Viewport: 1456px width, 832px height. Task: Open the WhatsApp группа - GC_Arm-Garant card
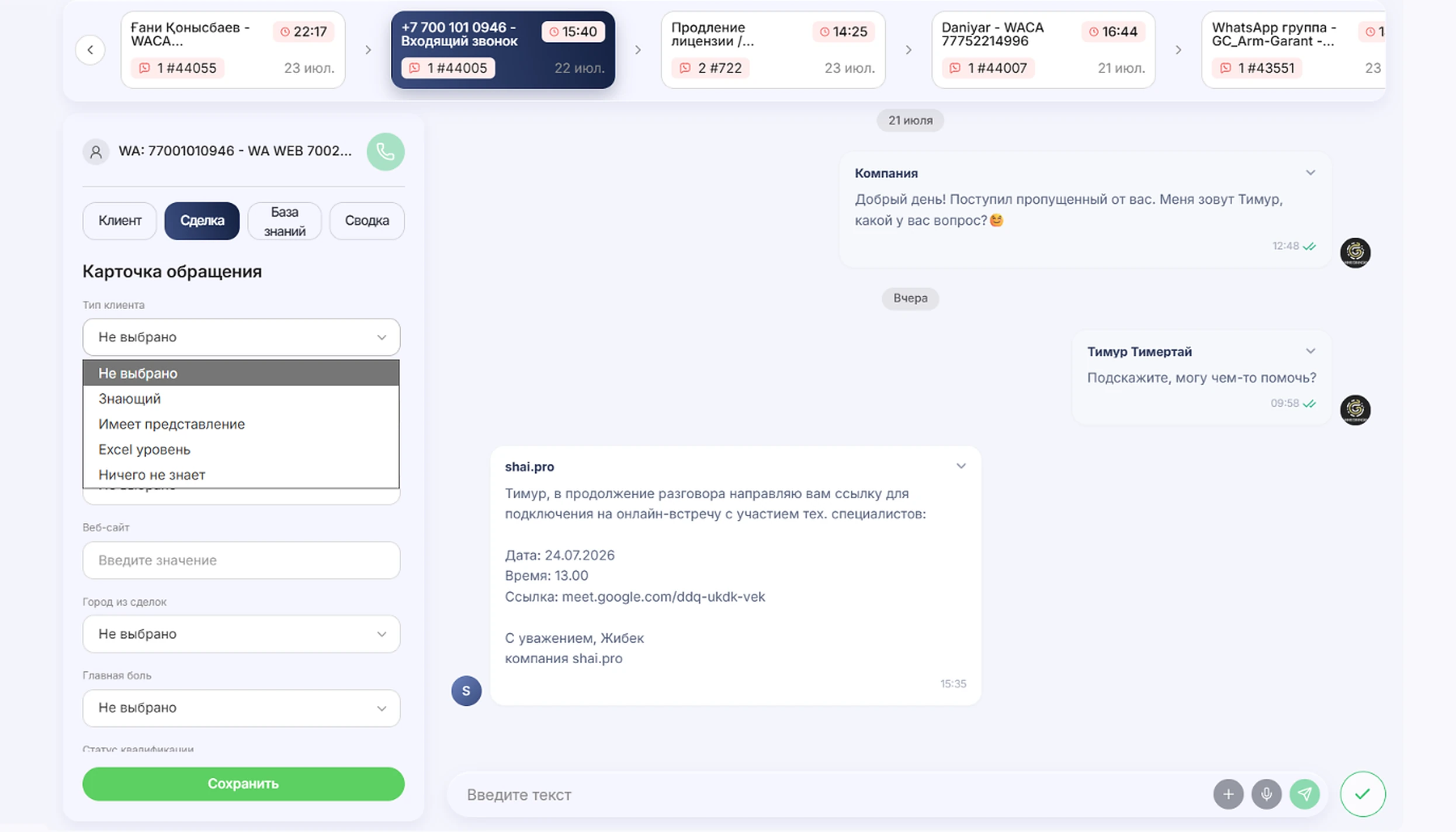click(x=1294, y=50)
